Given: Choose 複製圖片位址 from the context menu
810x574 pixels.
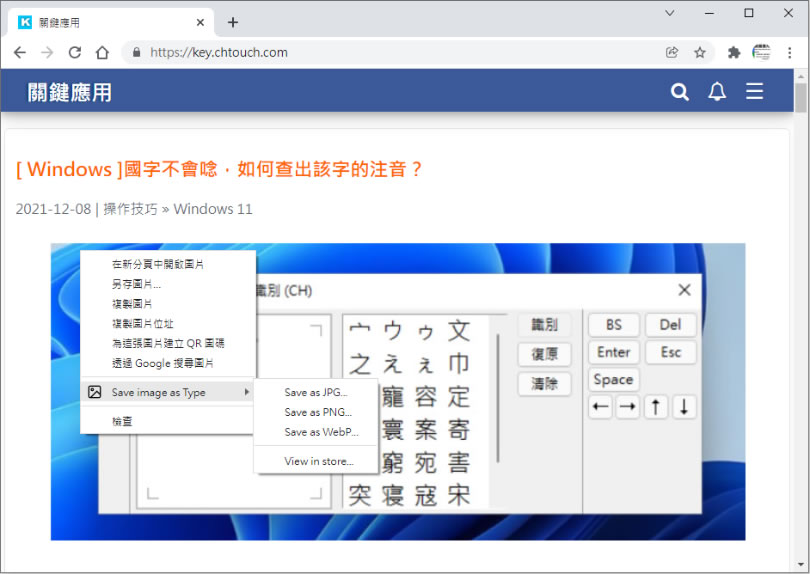Looking at the screenshot, I should click(168, 323).
